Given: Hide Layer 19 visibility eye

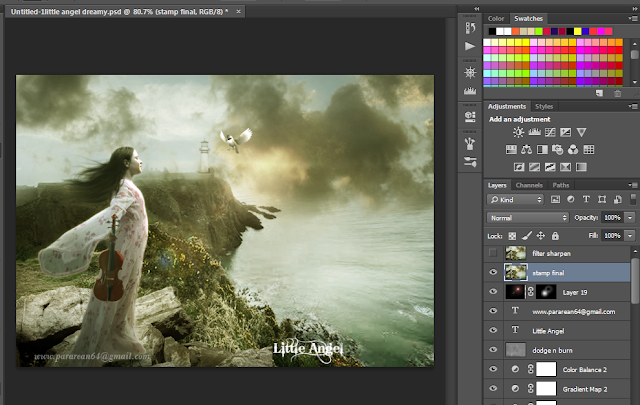Looking at the screenshot, I should click(493, 292).
